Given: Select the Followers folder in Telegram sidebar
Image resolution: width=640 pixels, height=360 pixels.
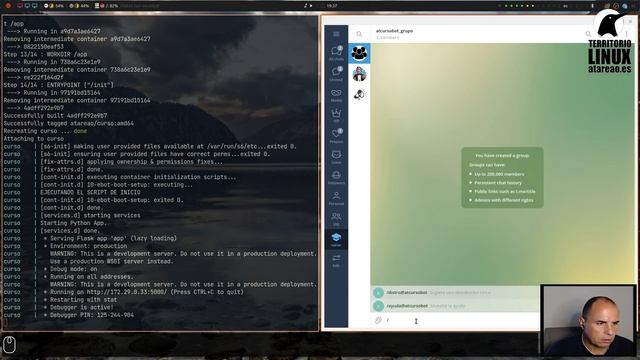Looking at the screenshot, I should [336, 177].
